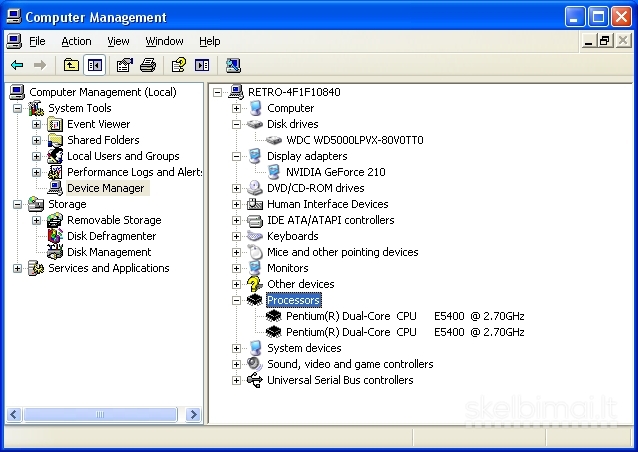Click the Help toolbar icon

click(178, 65)
